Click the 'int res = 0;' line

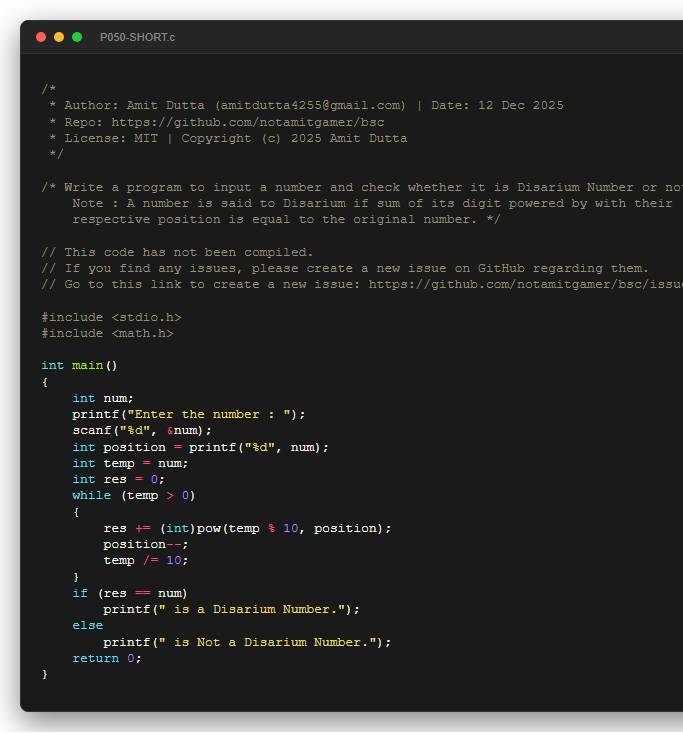(119, 480)
